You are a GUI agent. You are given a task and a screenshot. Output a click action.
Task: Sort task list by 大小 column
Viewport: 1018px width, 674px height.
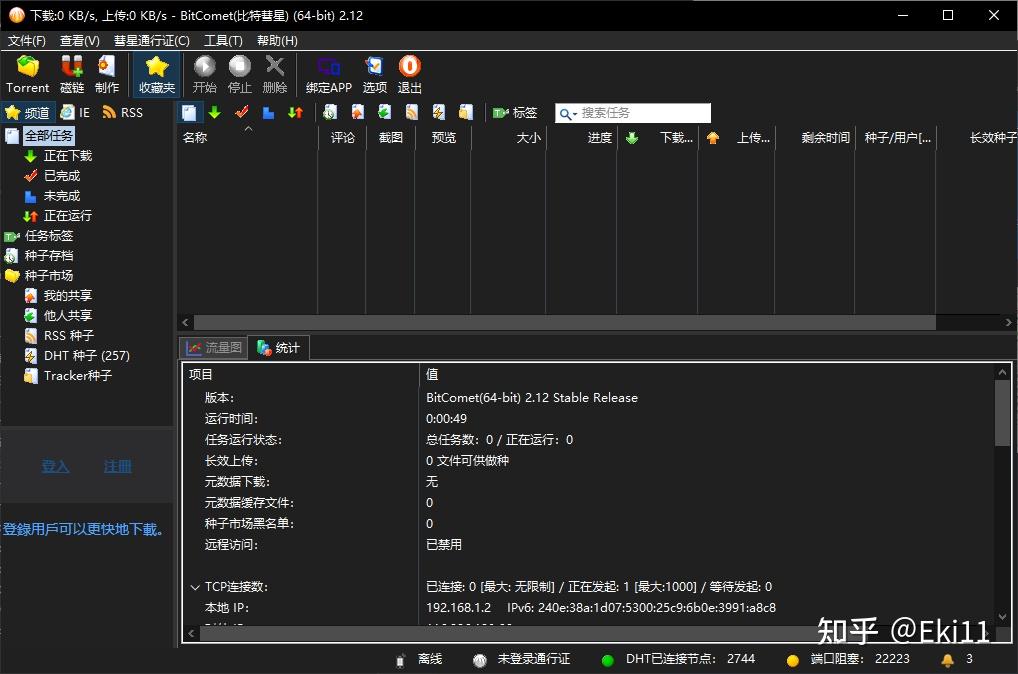pyautogui.click(x=508, y=138)
